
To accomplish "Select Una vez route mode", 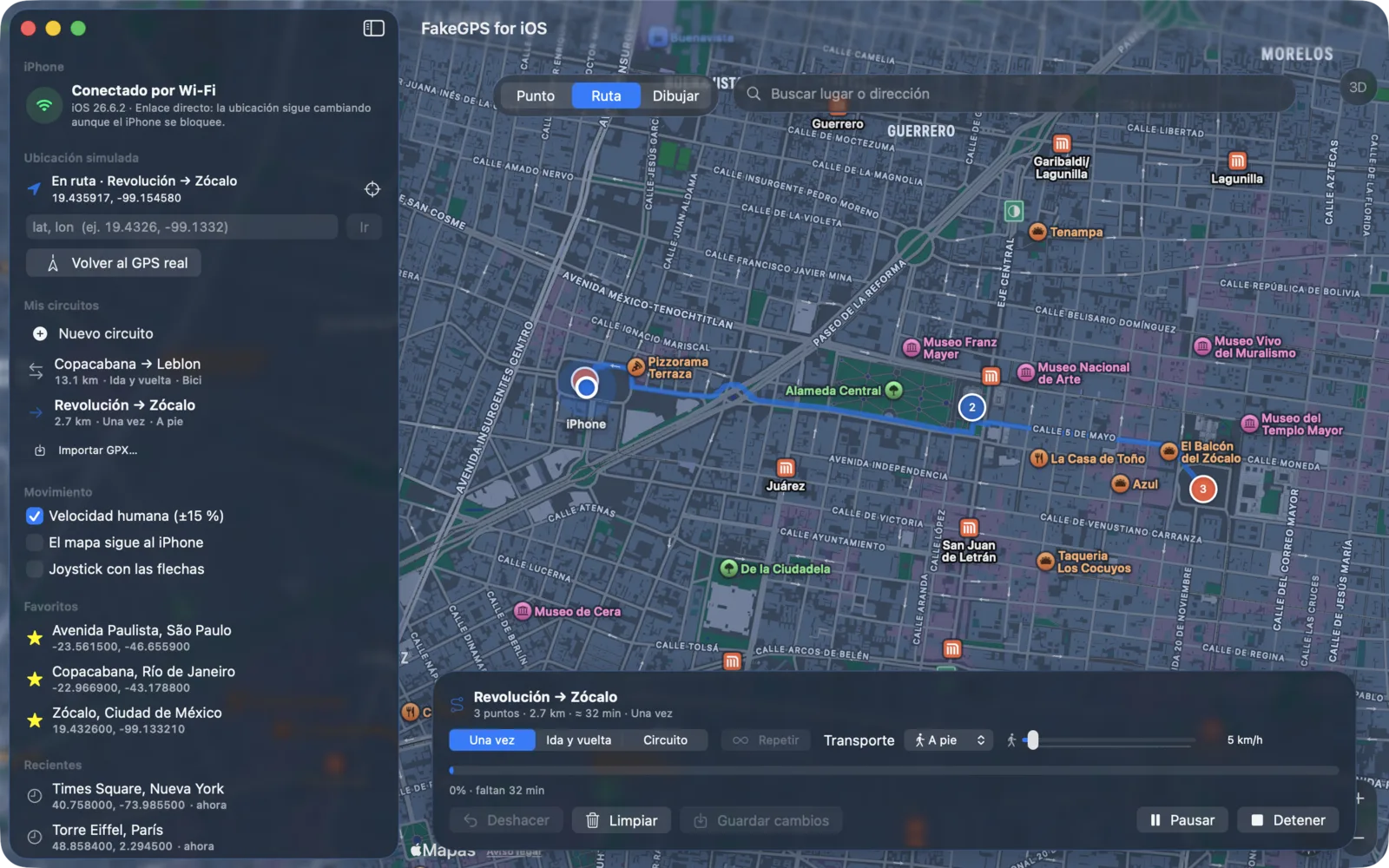I will coord(491,740).
